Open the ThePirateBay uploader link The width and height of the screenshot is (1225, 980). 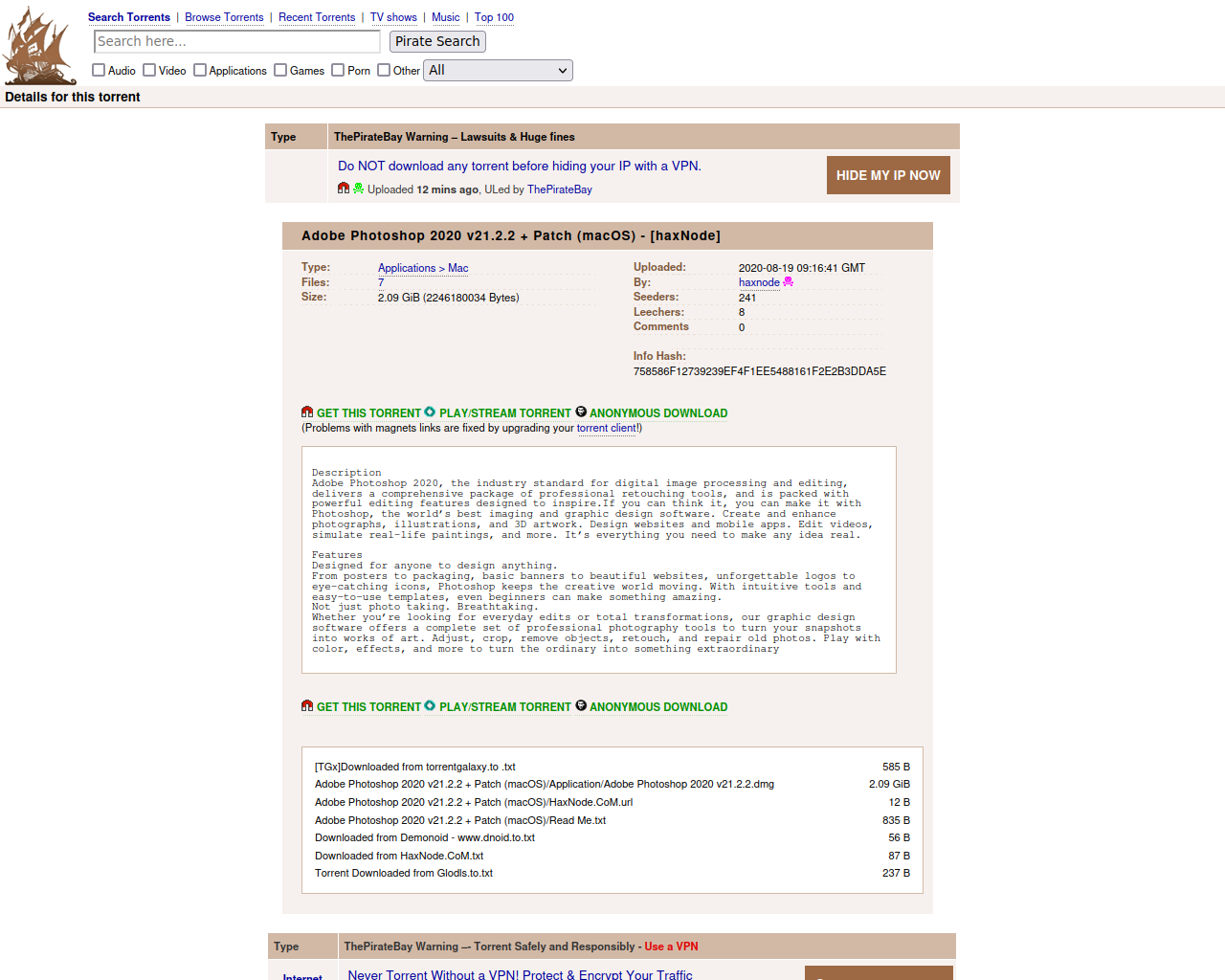point(560,189)
